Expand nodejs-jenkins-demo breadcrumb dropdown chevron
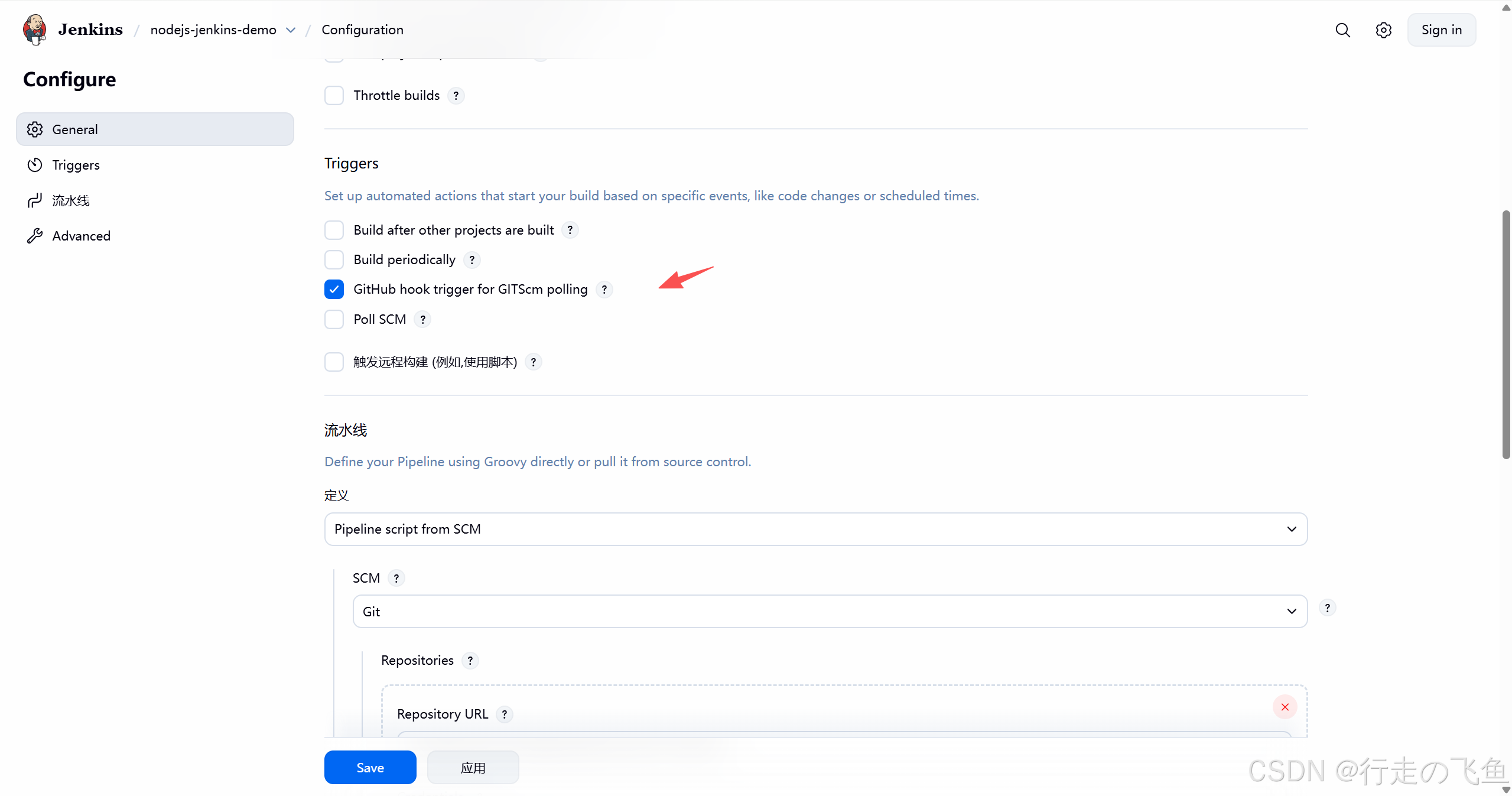Viewport: 1512px width, 796px height. (291, 30)
